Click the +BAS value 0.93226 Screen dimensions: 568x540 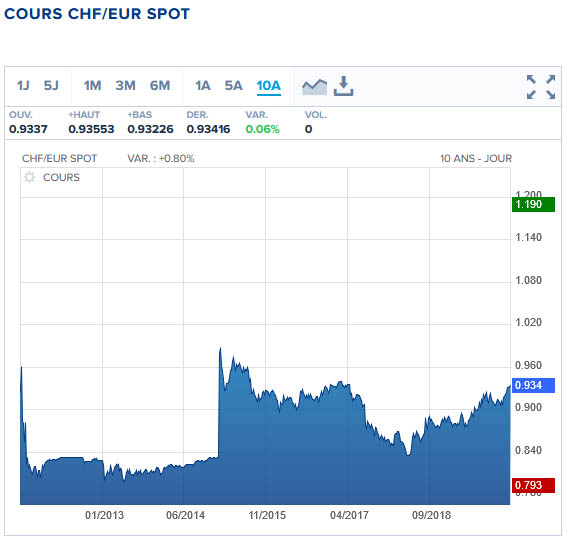pos(150,129)
